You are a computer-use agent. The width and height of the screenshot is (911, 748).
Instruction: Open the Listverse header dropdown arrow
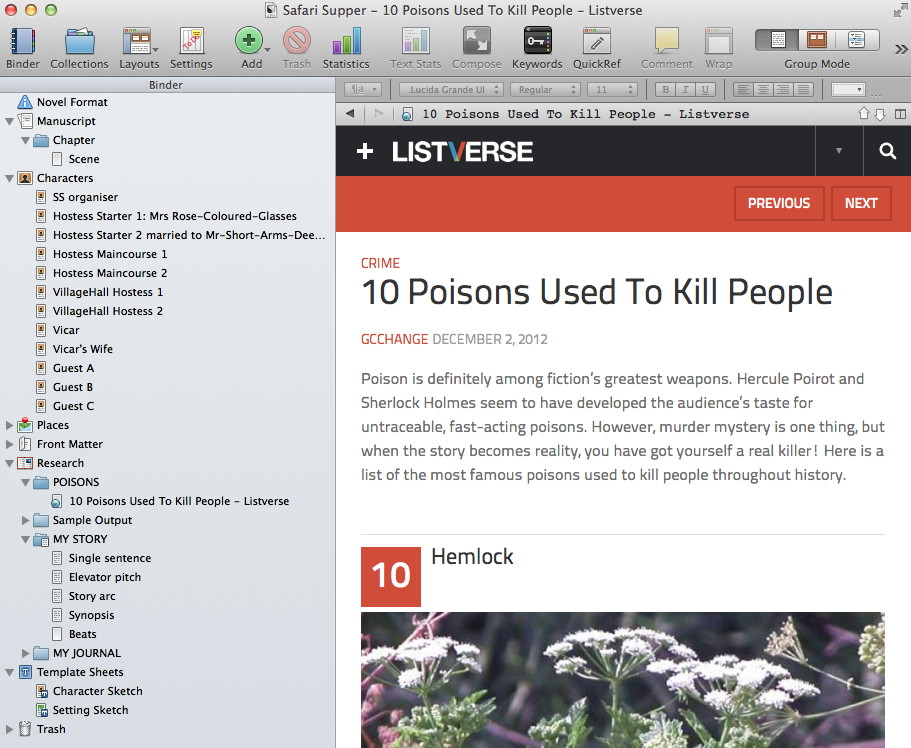coord(838,151)
